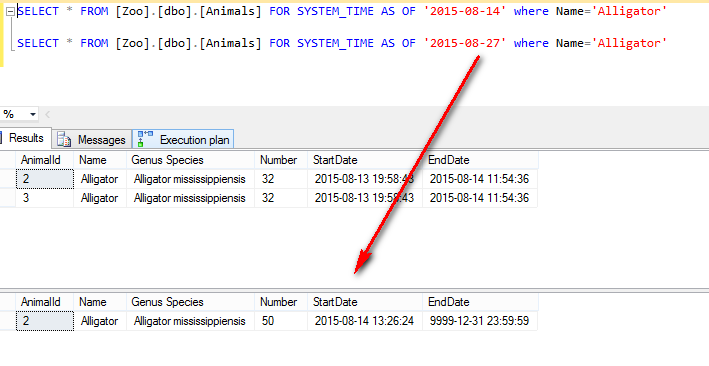Click the Messages tab icon
The height and width of the screenshot is (366, 709).
pos(64,140)
